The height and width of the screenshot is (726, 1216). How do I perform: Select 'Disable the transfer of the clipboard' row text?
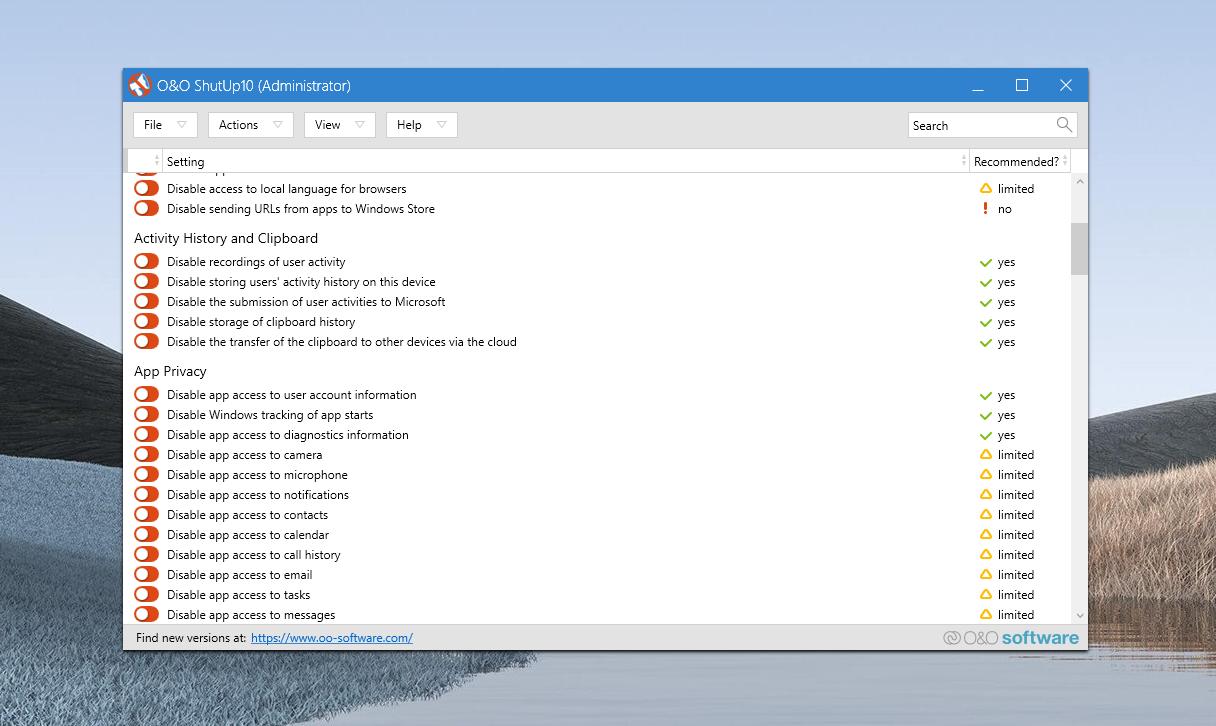[342, 342]
